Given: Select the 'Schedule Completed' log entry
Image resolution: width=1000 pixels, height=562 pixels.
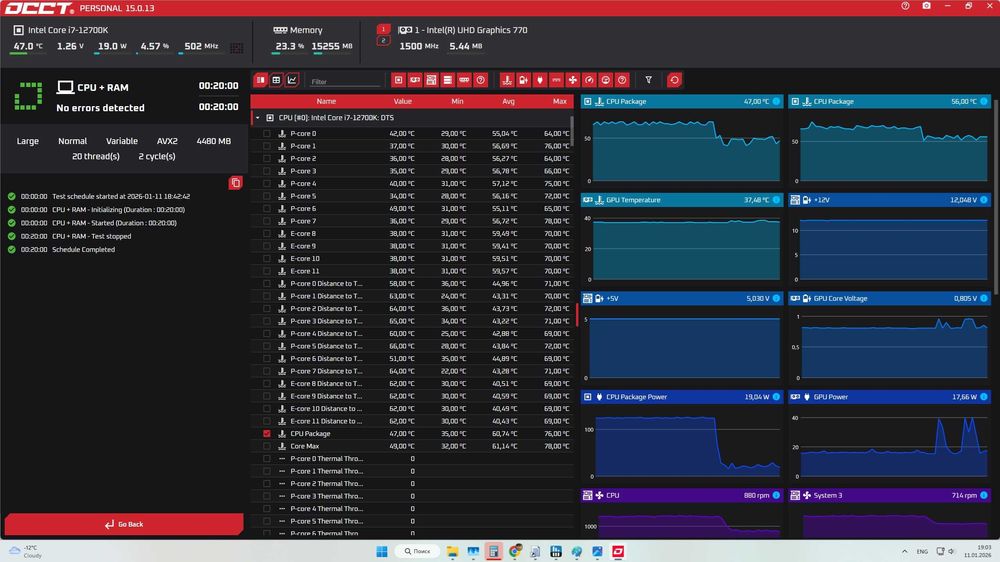Looking at the screenshot, I should (84, 249).
